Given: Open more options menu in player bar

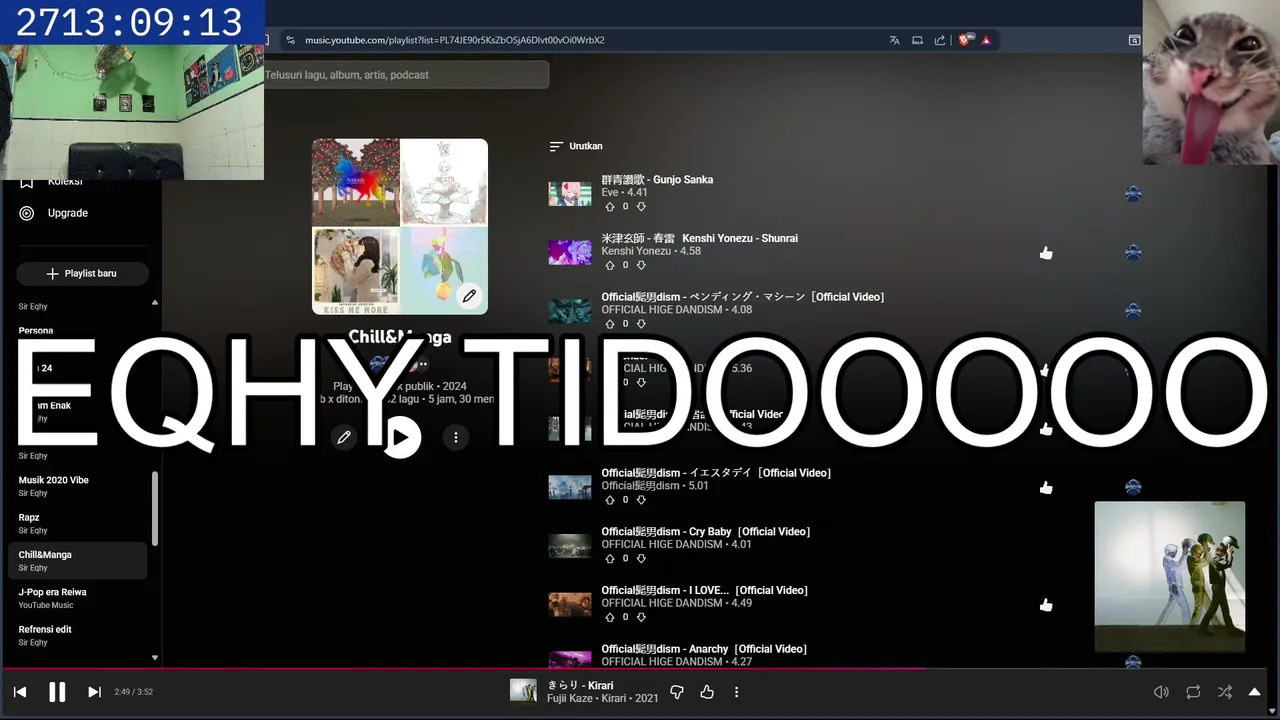Looking at the screenshot, I should point(737,692).
